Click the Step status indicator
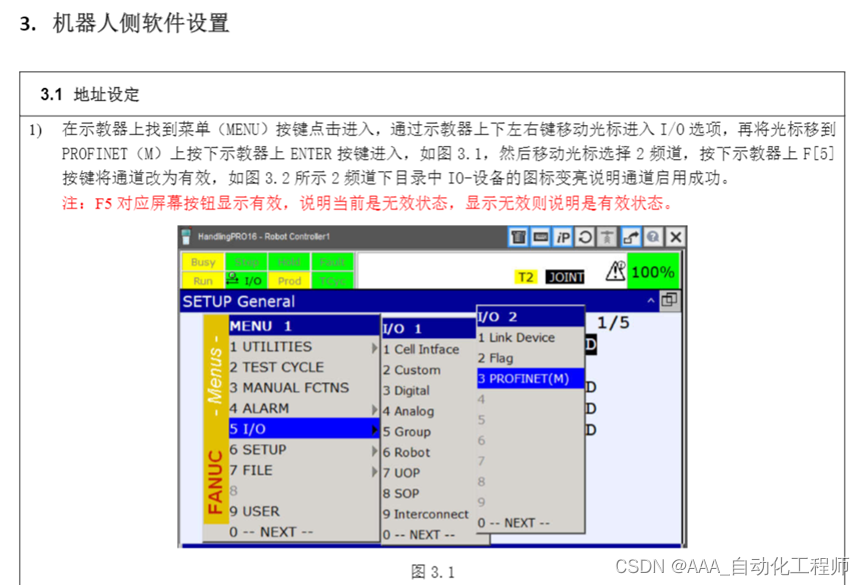This screenshot has height=585, width=865. pos(246,262)
